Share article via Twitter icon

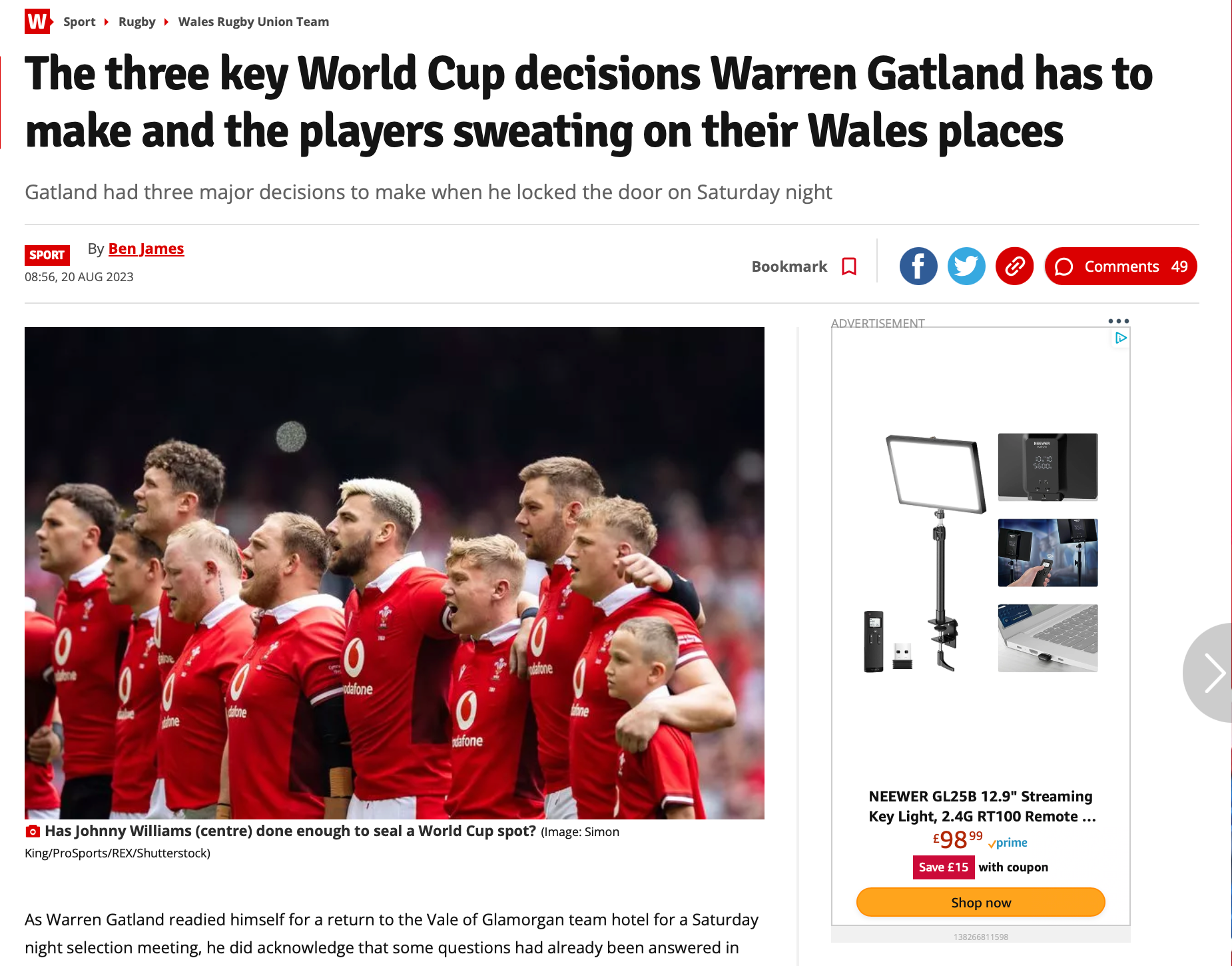[966, 266]
